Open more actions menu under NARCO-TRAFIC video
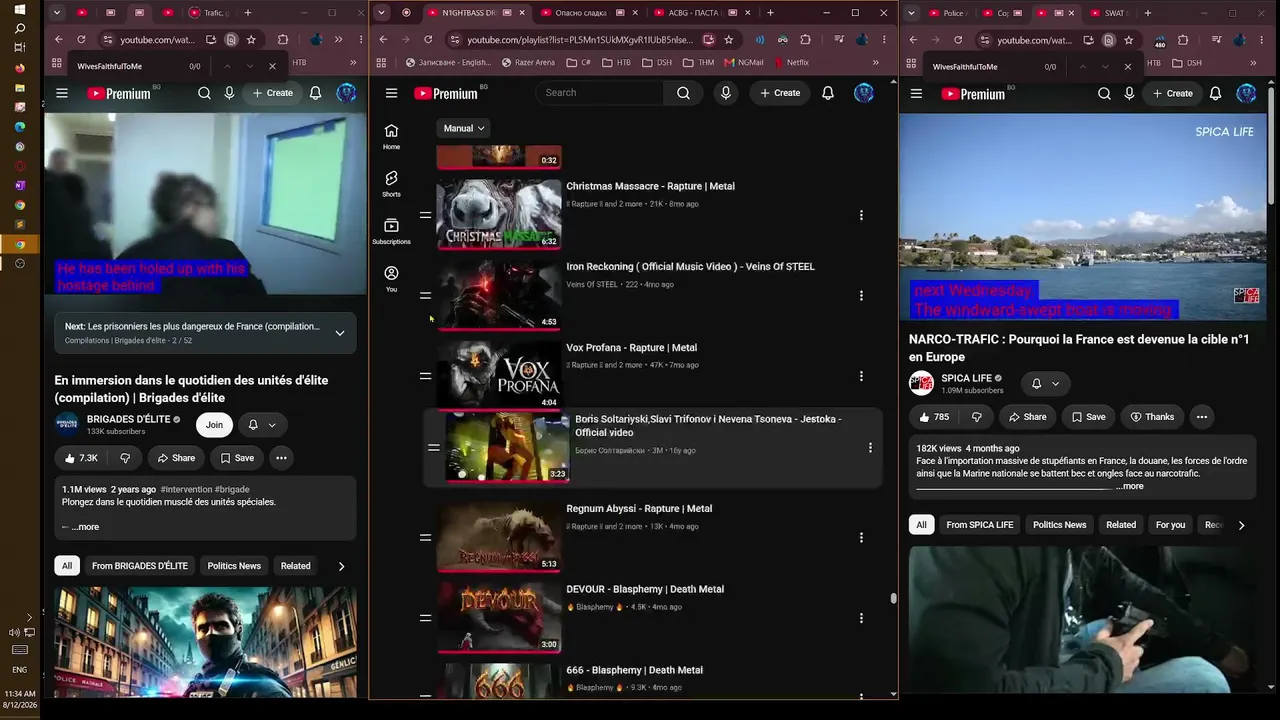1280x720 pixels. 1201,417
